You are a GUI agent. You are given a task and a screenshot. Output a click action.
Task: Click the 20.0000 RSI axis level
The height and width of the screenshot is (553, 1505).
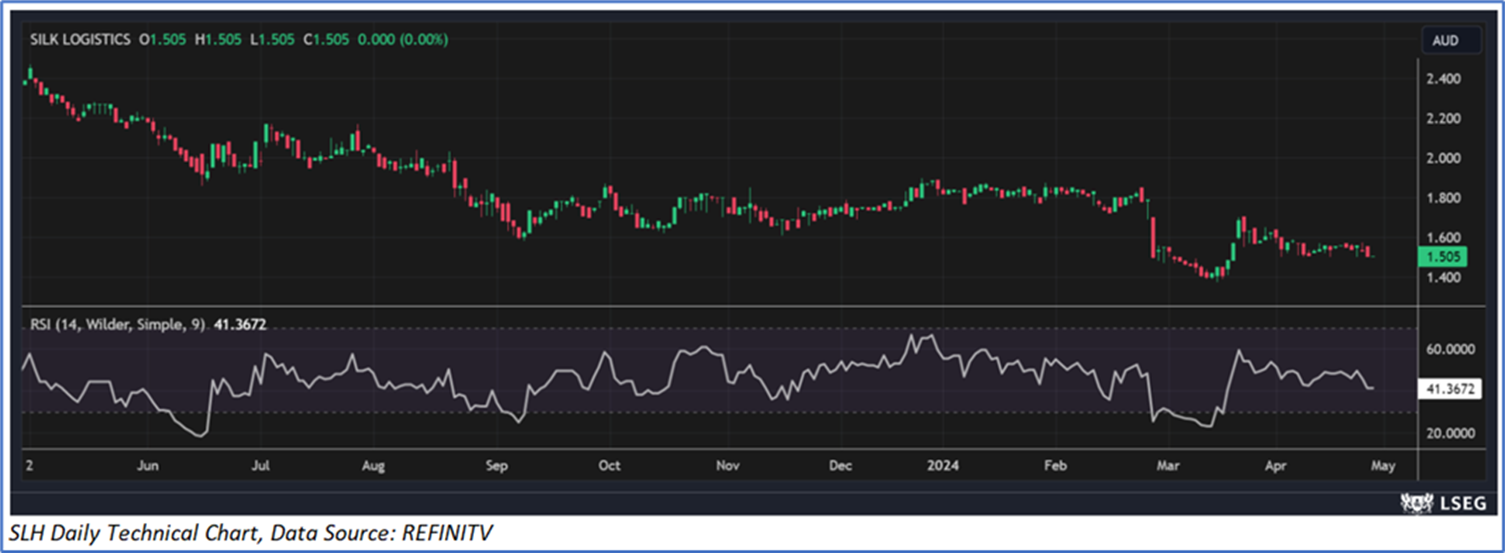1449,433
